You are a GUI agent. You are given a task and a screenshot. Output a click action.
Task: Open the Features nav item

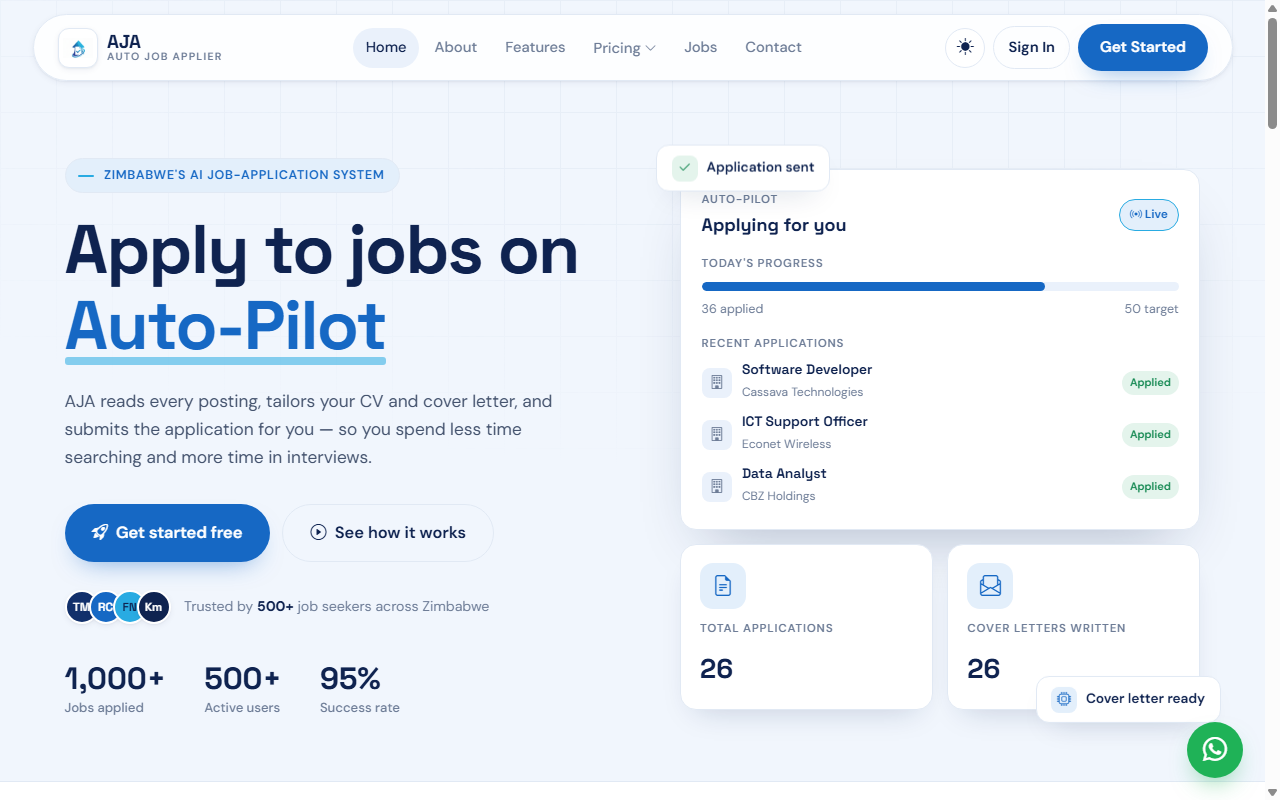tap(535, 48)
